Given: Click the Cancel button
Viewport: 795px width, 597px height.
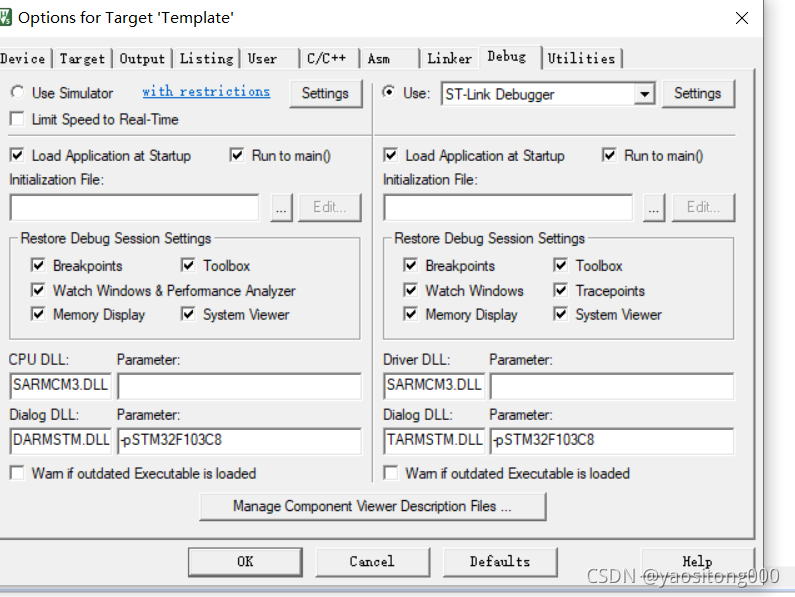Looking at the screenshot, I should click(372, 561).
